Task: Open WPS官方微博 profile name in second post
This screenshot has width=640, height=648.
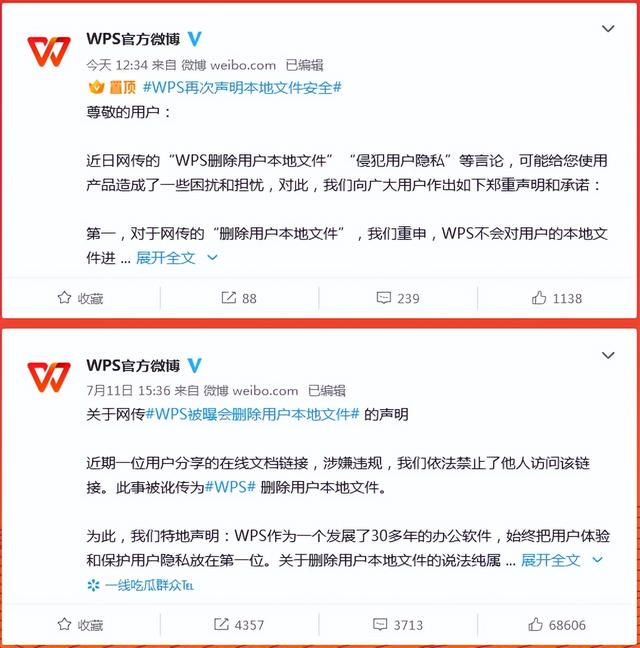Action: tap(133, 365)
